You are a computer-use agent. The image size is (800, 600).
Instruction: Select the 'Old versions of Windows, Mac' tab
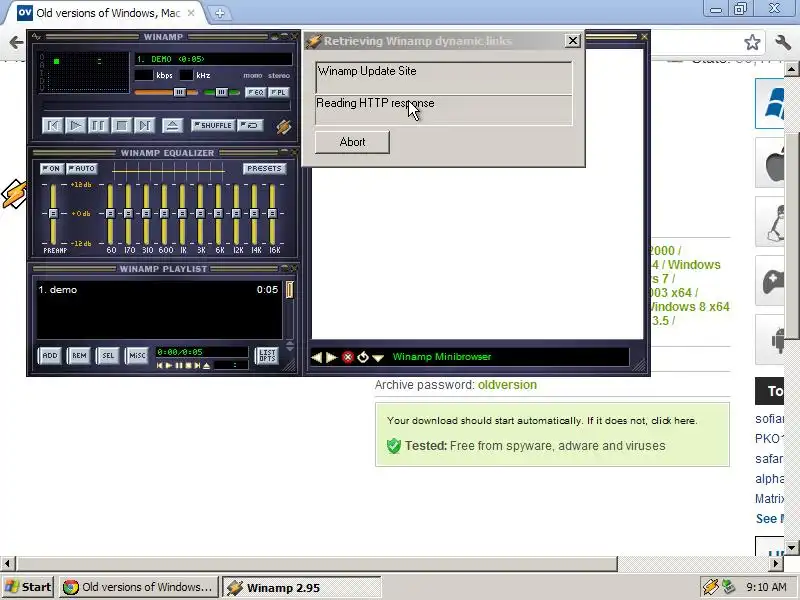point(106,13)
